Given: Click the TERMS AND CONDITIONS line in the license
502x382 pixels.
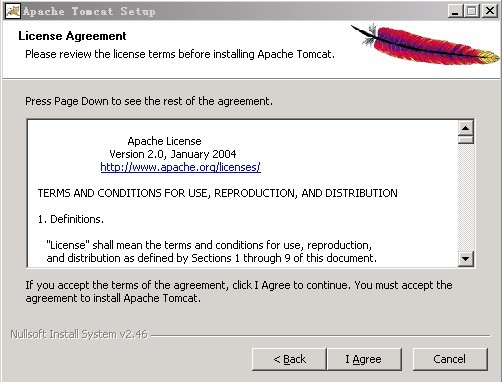Looking at the screenshot, I should pos(218,193).
